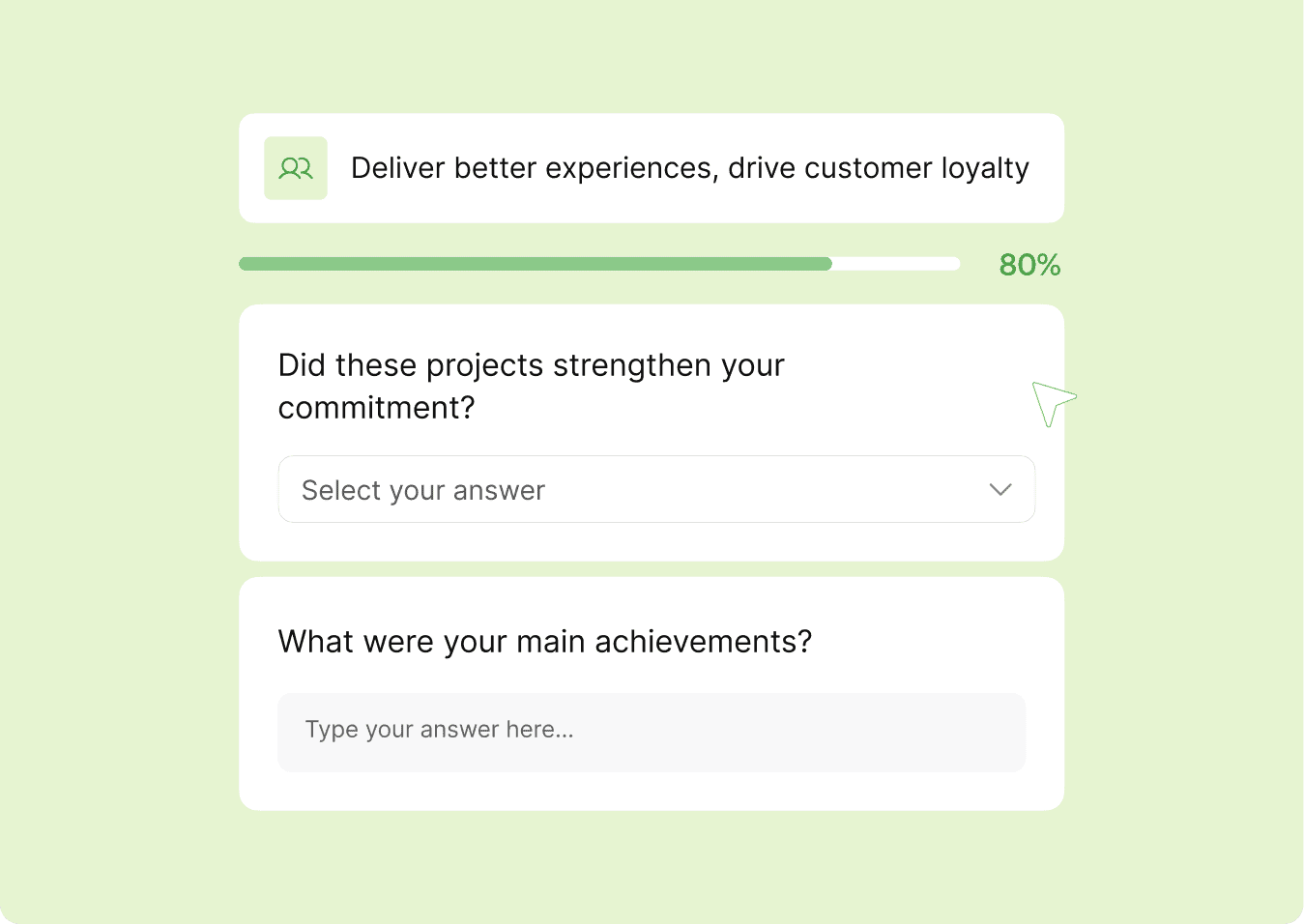Screen dimensions: 1304x924
Task: Click the green outlined cursor arrow
Action: point(1050,402)
